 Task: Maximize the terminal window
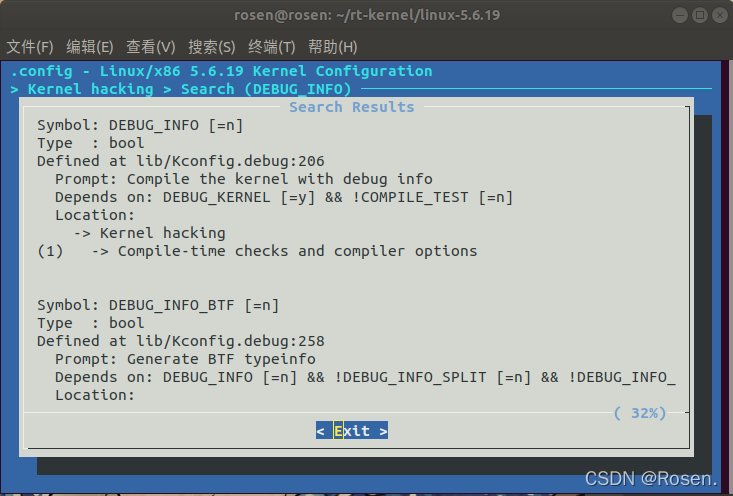pos(700,15)
